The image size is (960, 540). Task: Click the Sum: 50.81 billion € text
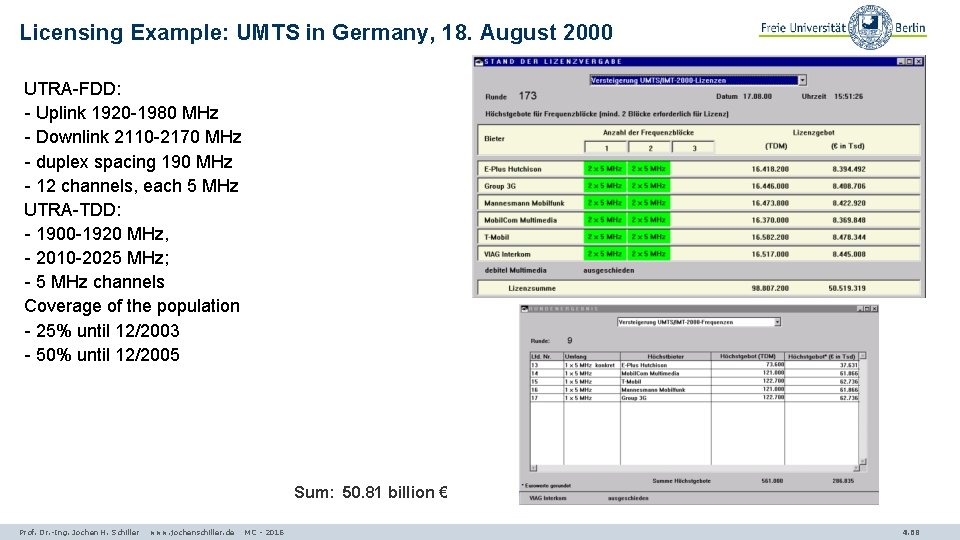(x=371, y=492)
